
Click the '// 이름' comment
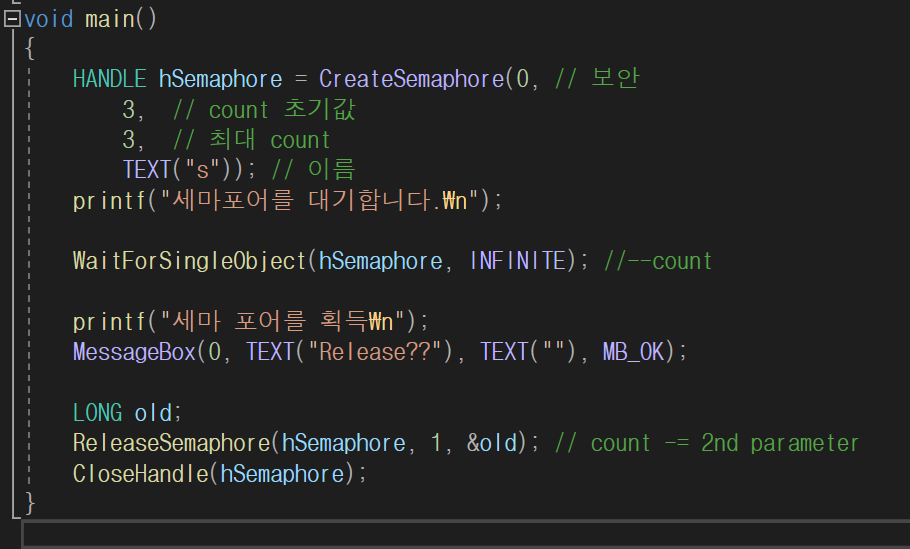coord(313,169)
